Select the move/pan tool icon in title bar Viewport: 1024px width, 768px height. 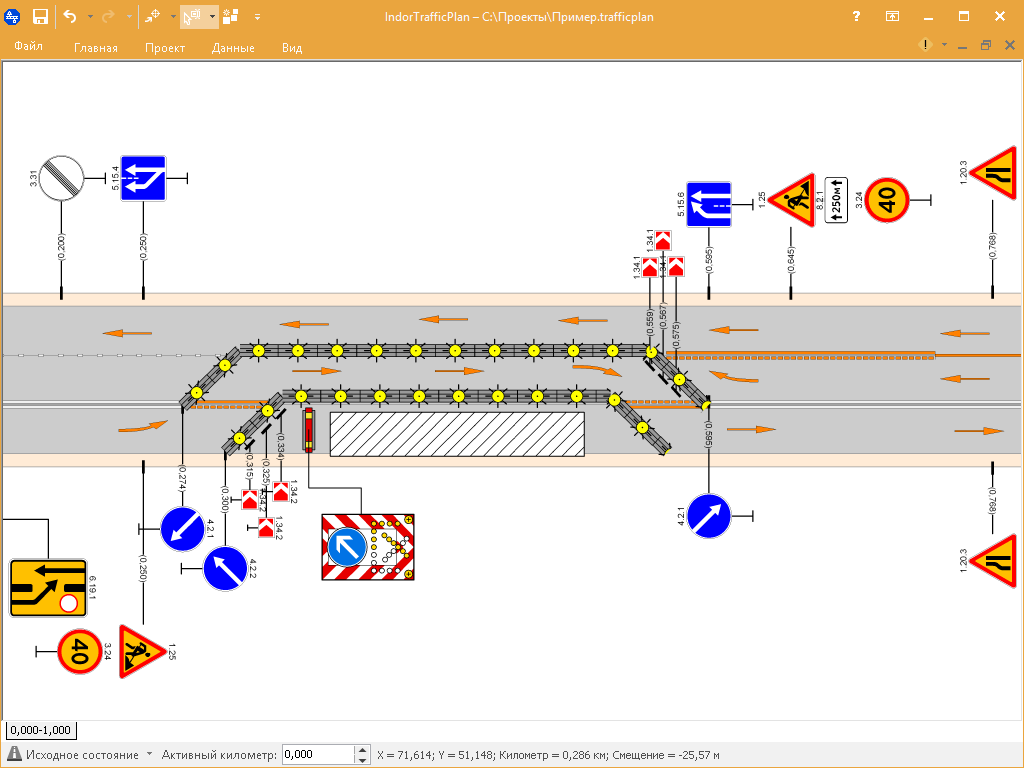pos(152,16)
